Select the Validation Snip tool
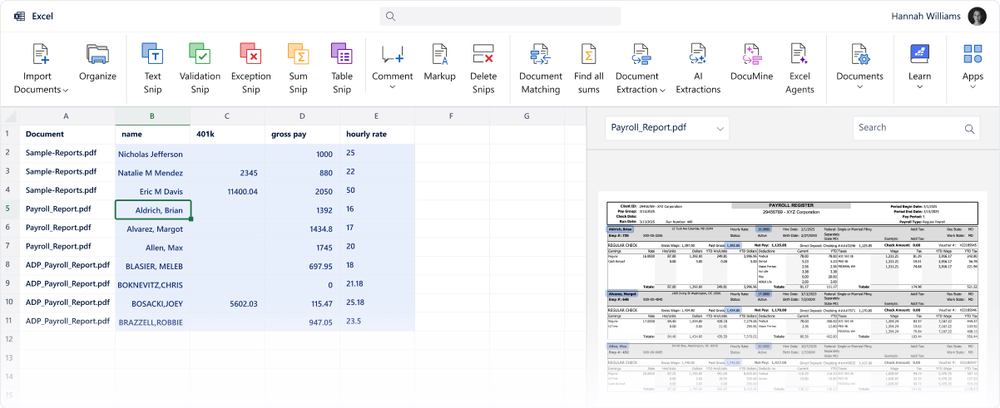1000x408 pixels. pos(200,54)
